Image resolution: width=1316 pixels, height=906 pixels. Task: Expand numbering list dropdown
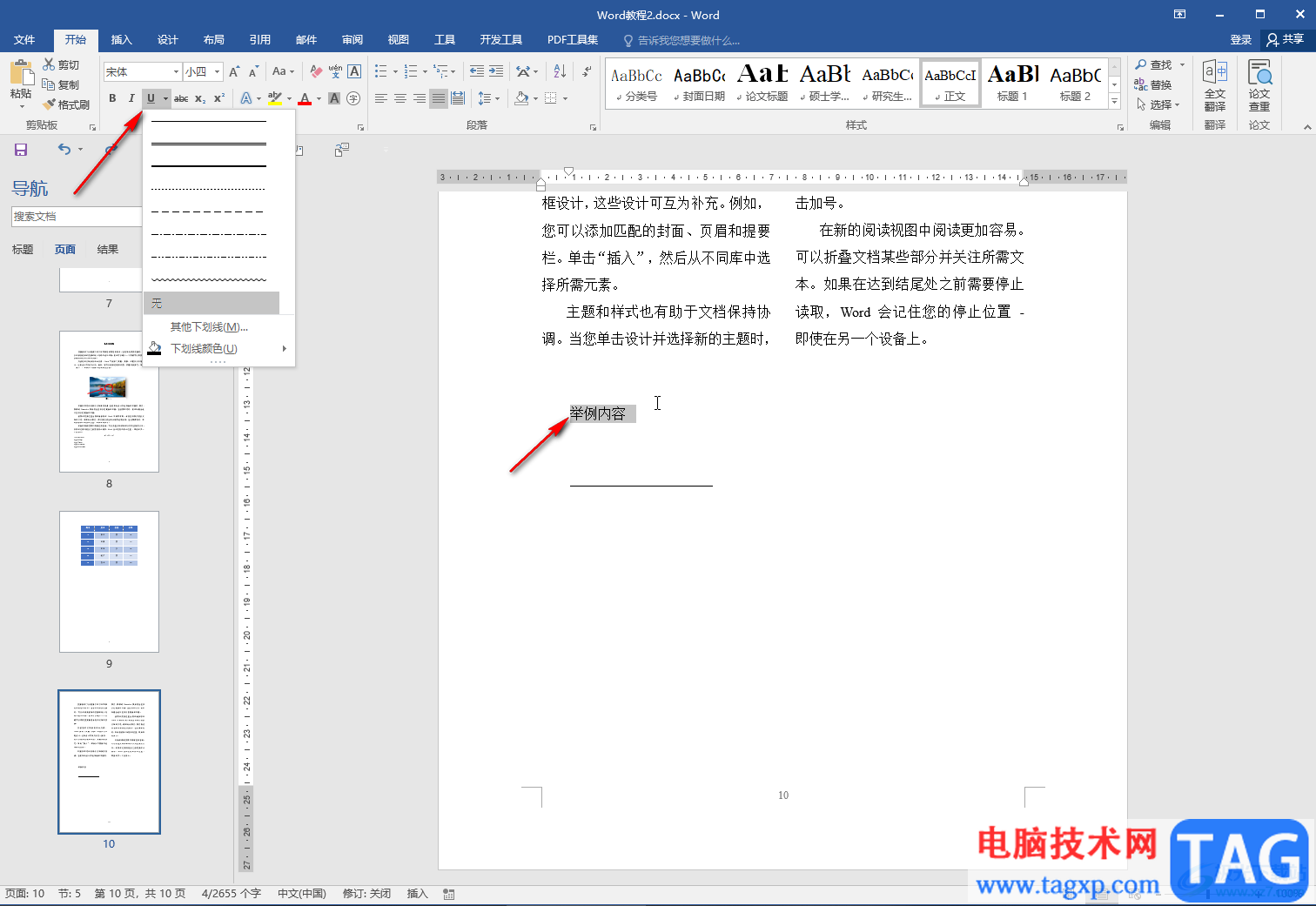coord(425,71)
